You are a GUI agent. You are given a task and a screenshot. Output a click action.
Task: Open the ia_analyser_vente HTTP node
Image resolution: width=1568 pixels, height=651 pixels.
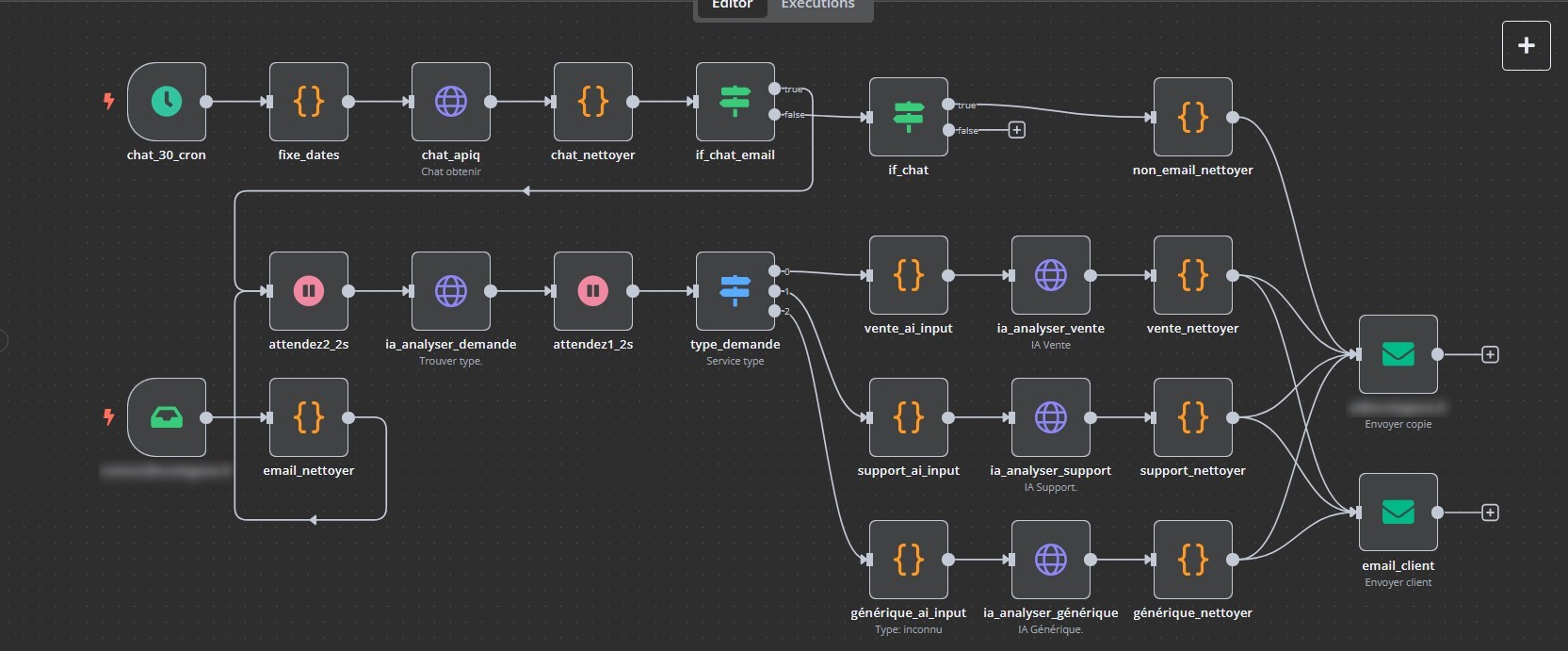point(1051,275)
